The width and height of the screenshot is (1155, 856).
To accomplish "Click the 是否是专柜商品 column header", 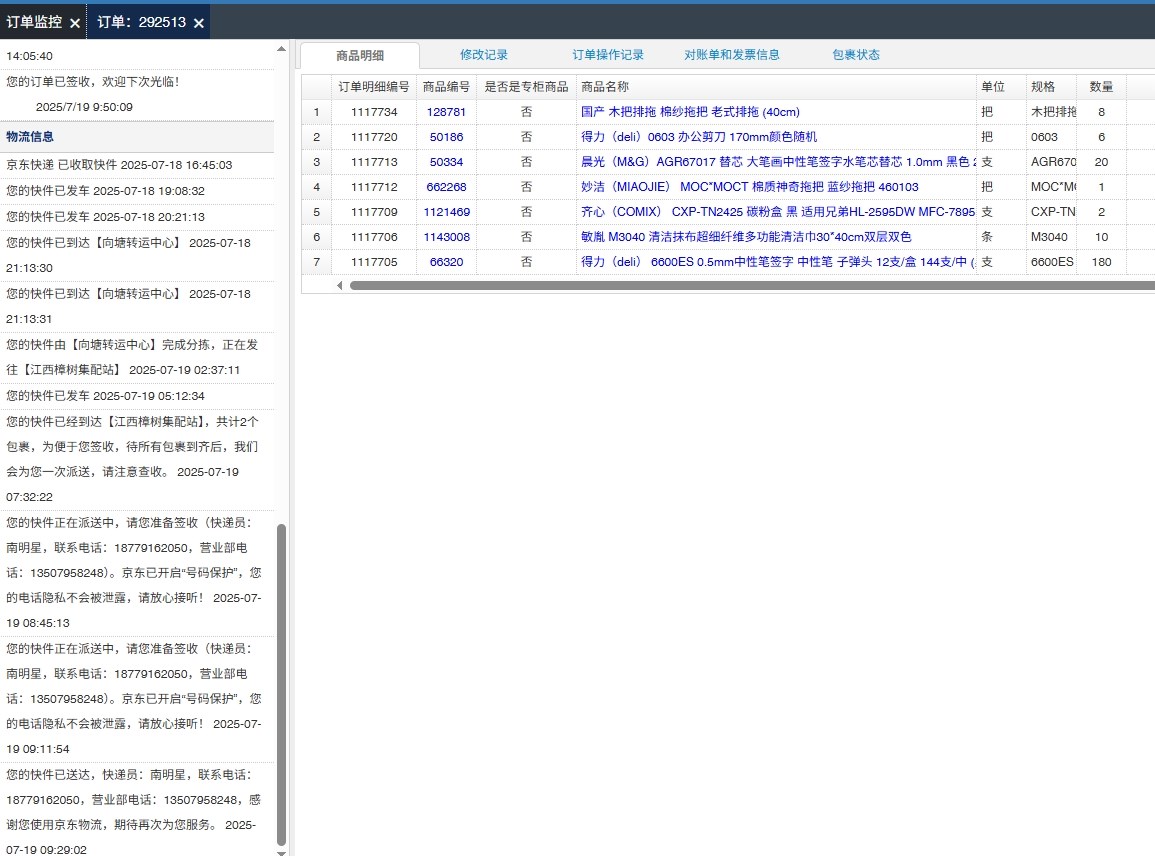I will click(x=526, y=87).
